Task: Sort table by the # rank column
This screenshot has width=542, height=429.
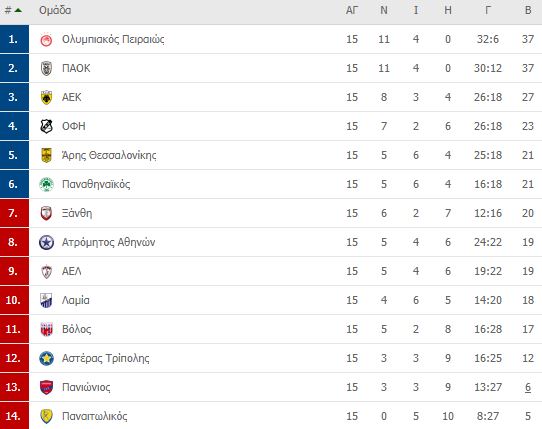Action: [13, 10]
